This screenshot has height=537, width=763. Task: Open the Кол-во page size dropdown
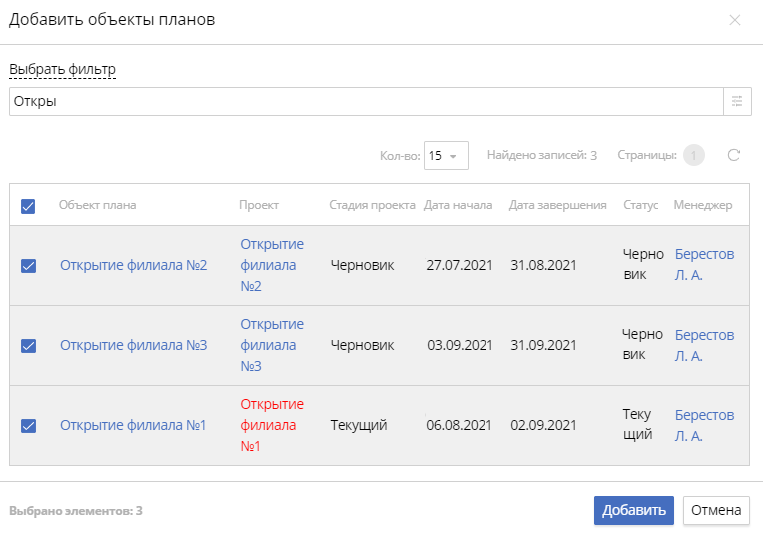point(446,155)
